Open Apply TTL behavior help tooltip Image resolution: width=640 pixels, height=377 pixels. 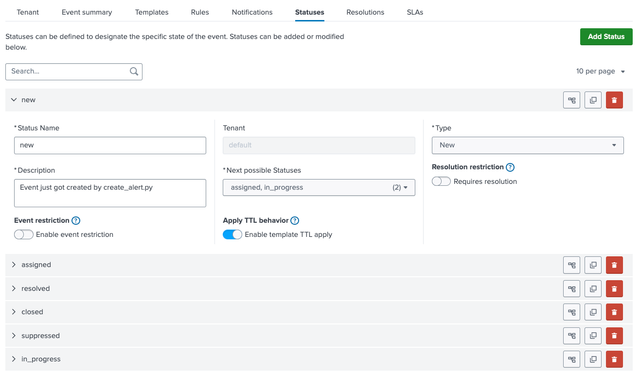[295, 220]
